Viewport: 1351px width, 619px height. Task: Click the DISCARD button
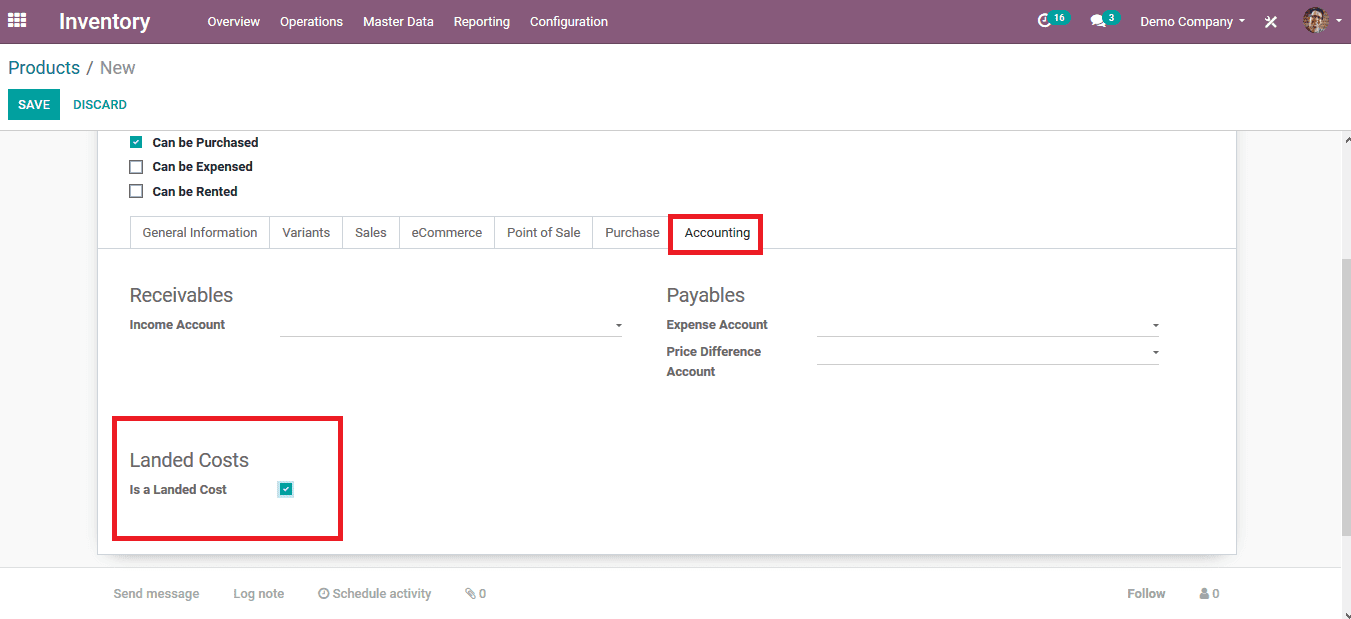(x=100, y=105)
